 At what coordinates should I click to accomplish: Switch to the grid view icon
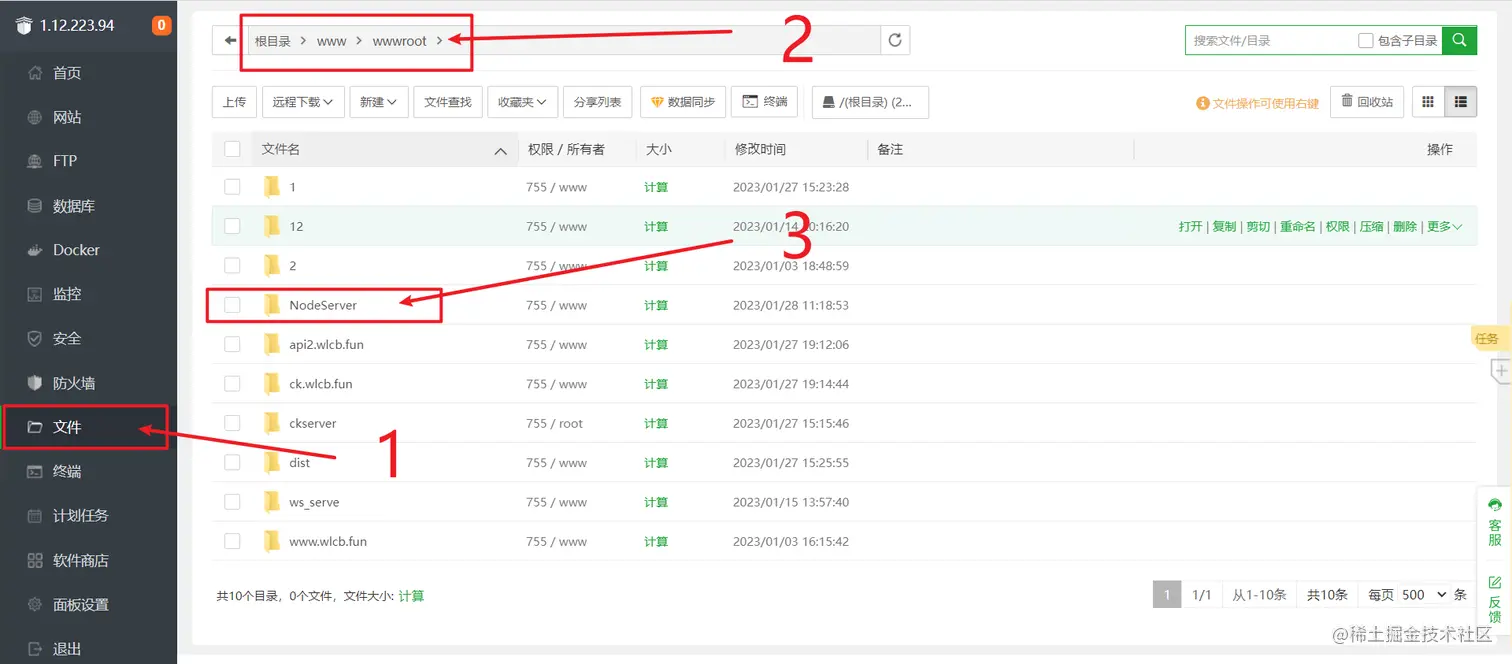point(1428,102)
